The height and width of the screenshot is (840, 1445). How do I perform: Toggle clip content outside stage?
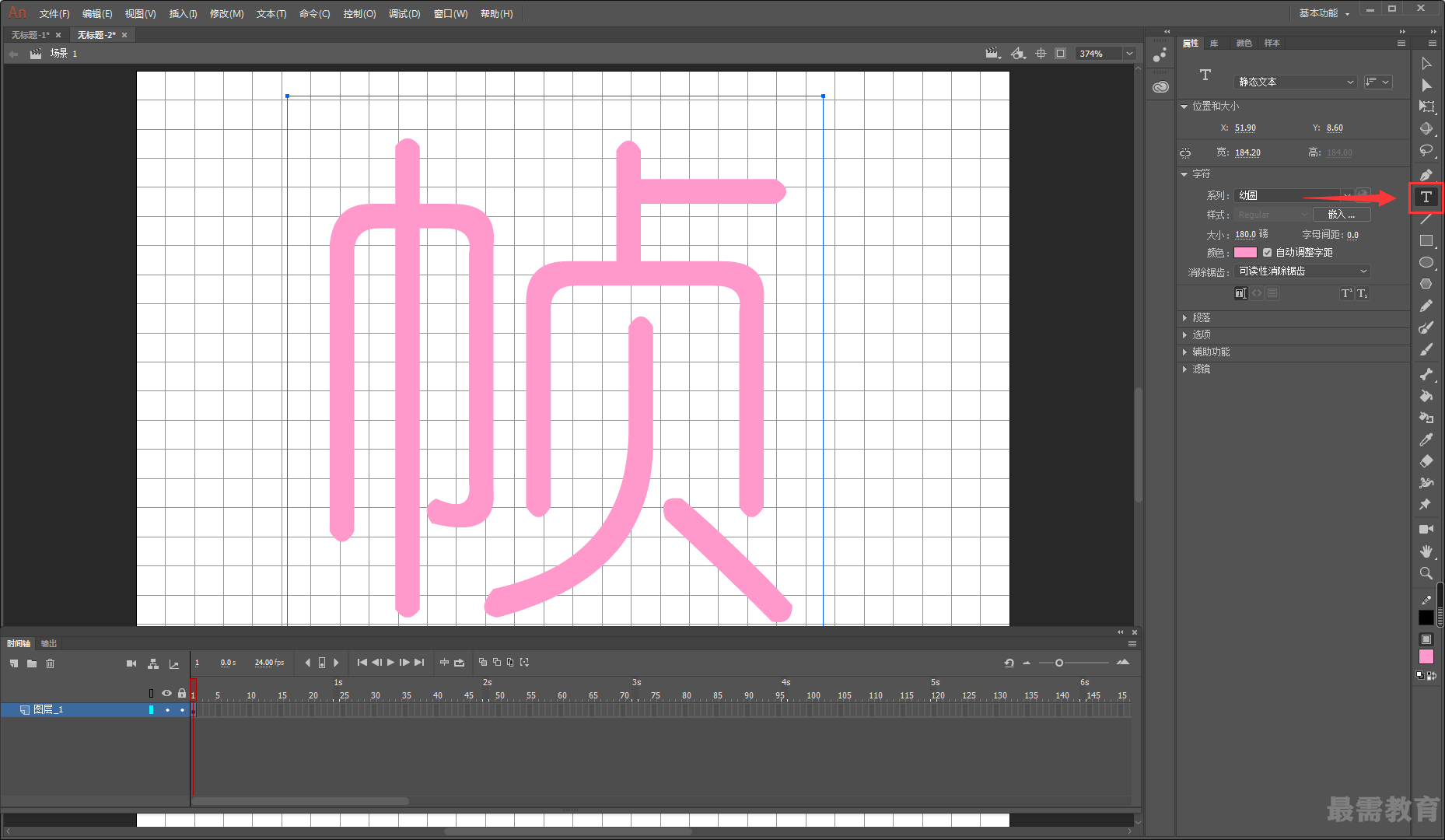tap(1061, 54)
